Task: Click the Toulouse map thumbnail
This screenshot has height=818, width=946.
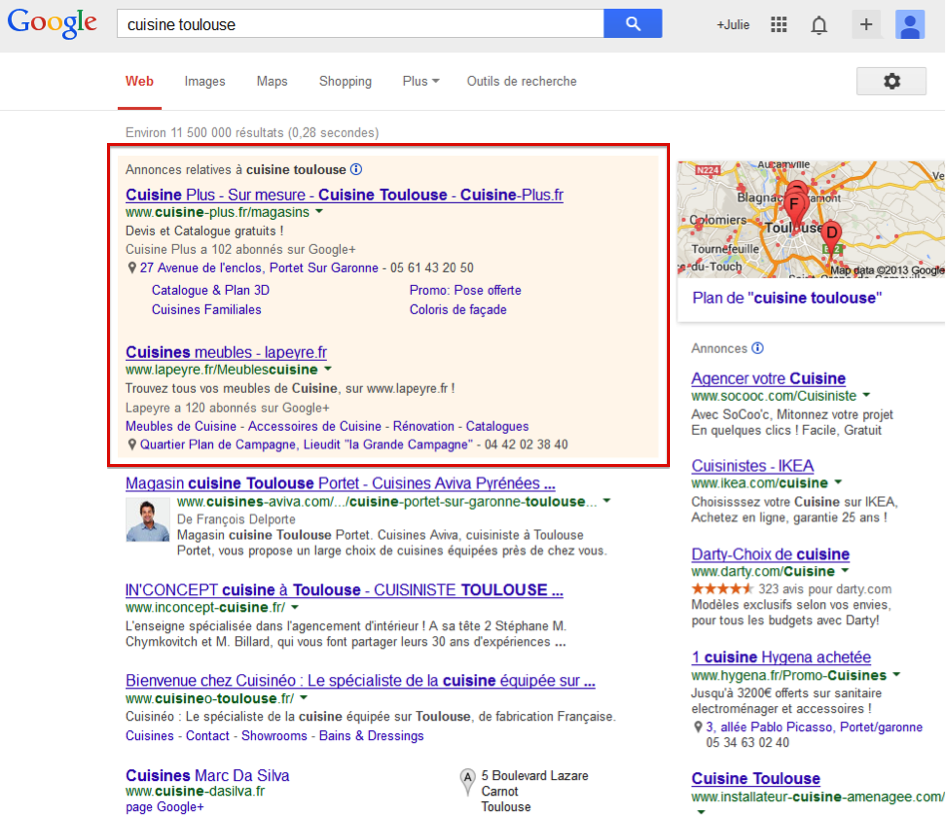Action: 811,219
